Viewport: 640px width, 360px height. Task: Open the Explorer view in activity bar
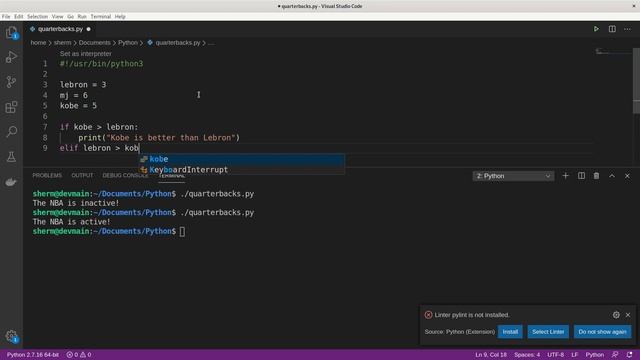(x=11, y=32)
